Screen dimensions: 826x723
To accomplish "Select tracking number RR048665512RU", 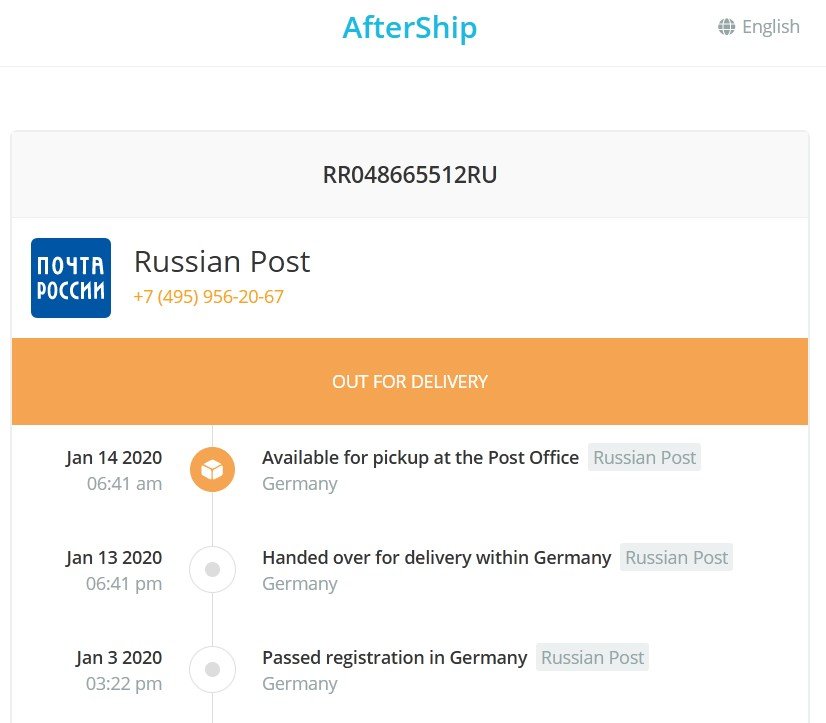I will [410, 175].
